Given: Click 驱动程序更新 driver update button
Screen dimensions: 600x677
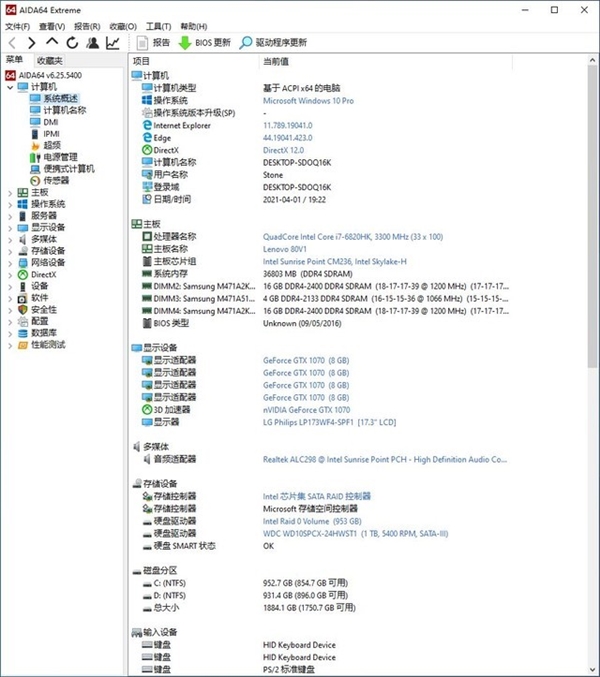Looking at the screenshot, I should click(x=273, y=42).
